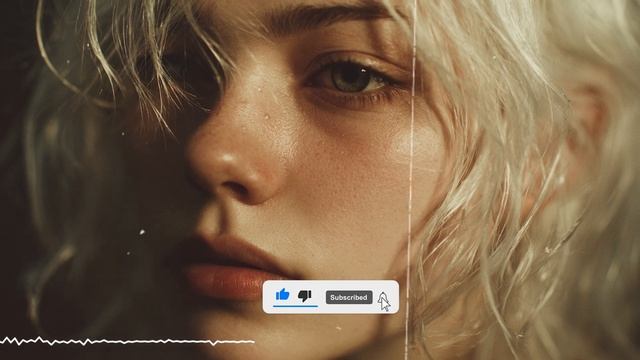Click the black thumbs-down dislike icon
This screenshot has height=360, width=640.
[x=304, y=296]
